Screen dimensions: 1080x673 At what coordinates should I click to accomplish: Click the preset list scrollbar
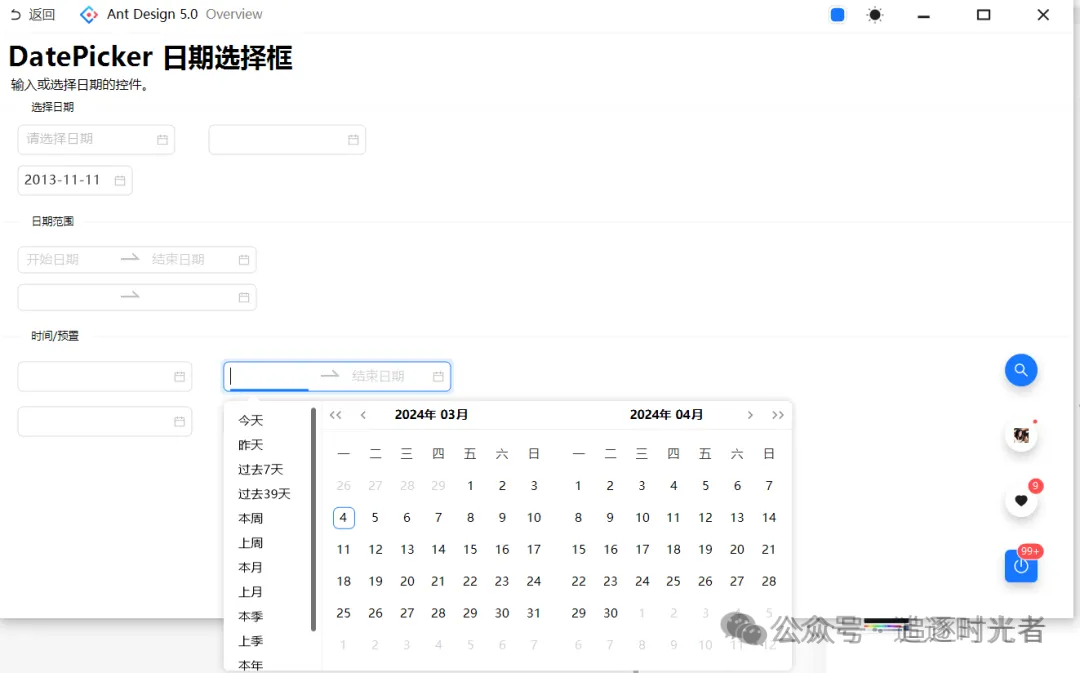click(x=314, y=520)
